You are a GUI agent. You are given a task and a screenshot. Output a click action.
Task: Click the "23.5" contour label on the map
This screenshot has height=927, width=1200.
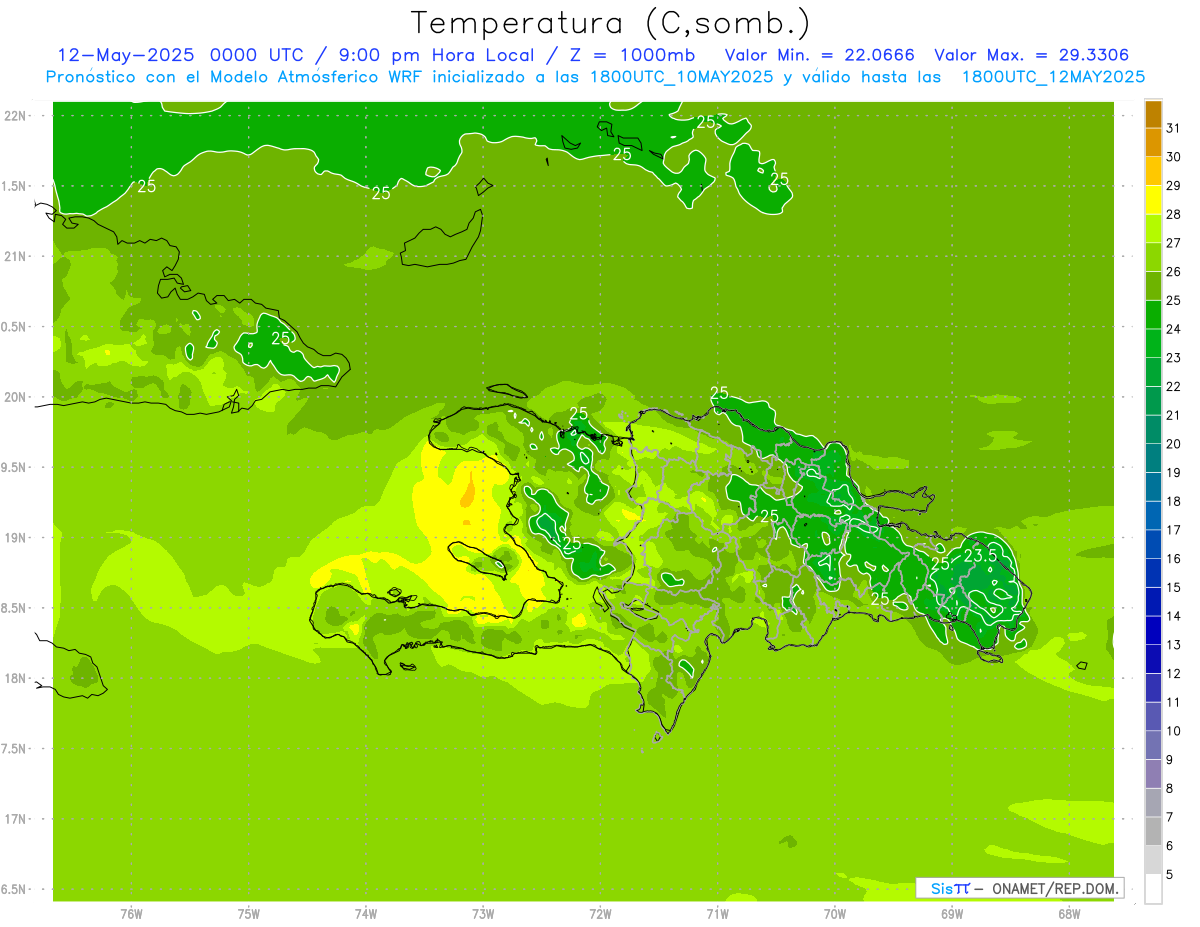(981, 555)
